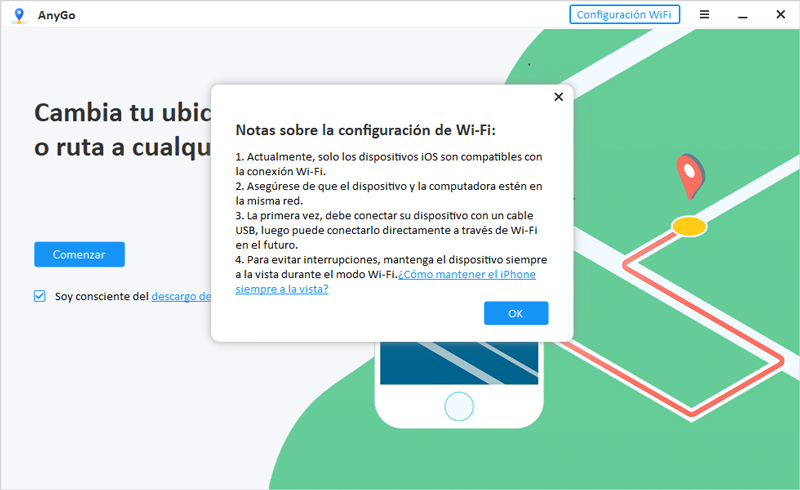The width and height of the screenshot is (800, 490).
Task: Minimize the AnyGo window
Action: tap(741, 15)
